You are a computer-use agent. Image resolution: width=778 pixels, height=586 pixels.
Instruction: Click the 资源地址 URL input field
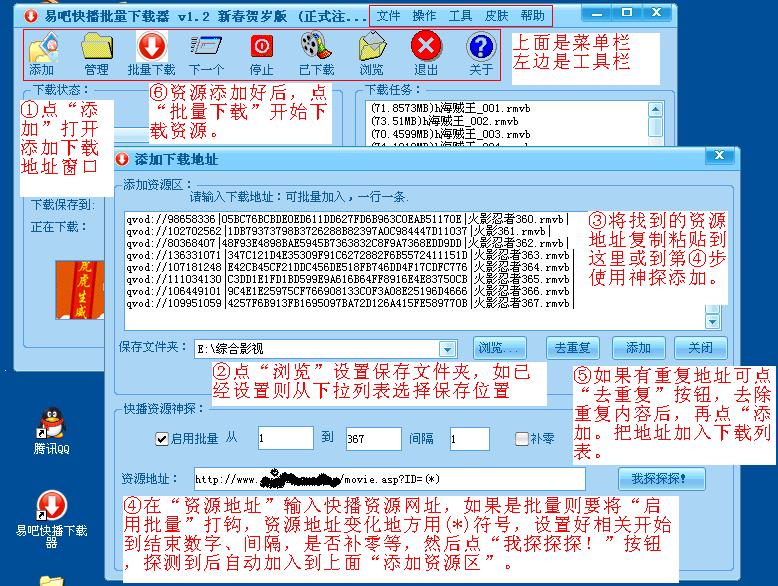[x=389, y=479]
